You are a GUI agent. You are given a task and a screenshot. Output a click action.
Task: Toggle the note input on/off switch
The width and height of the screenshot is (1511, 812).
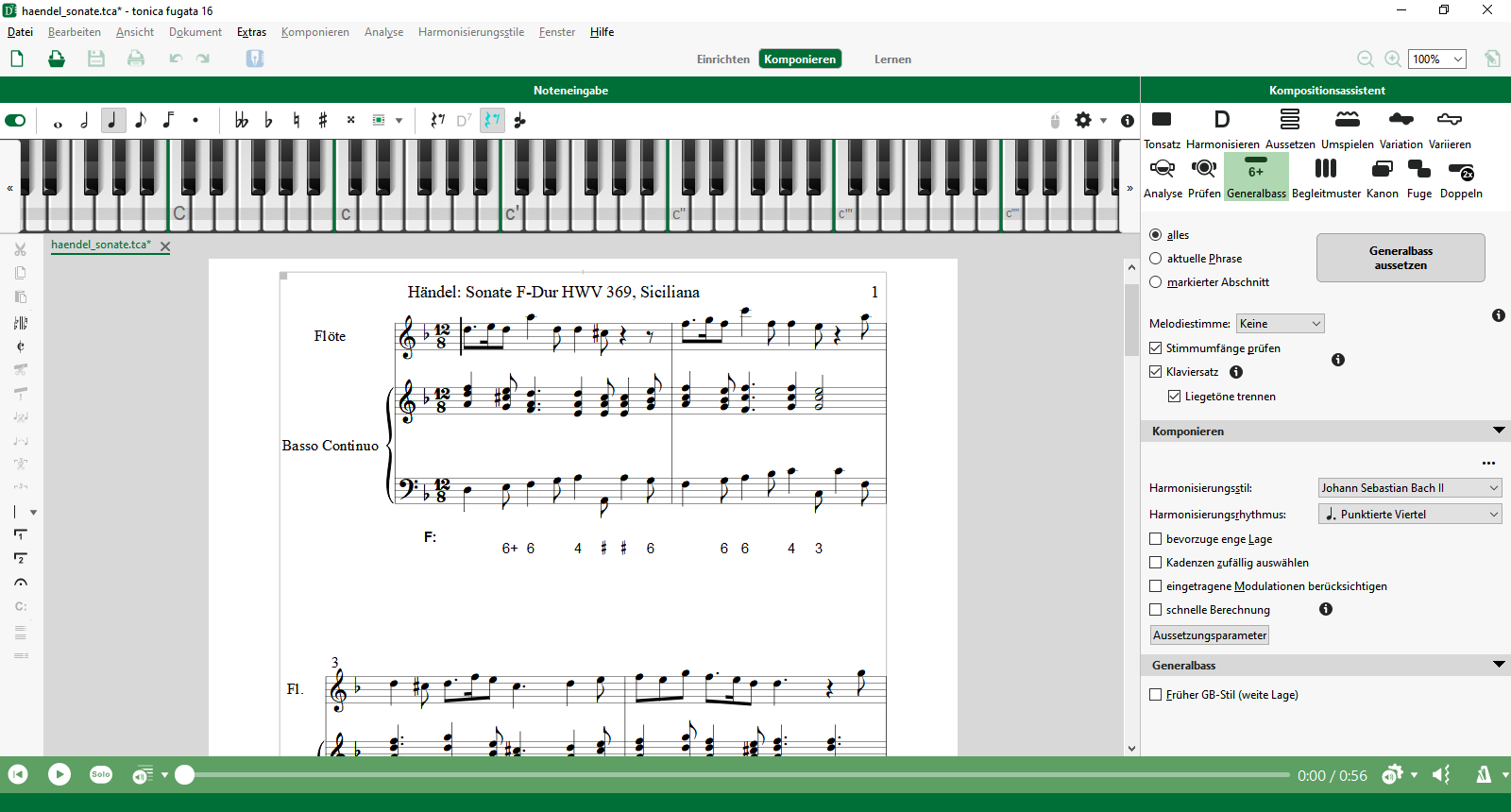[x=15, y=121]
